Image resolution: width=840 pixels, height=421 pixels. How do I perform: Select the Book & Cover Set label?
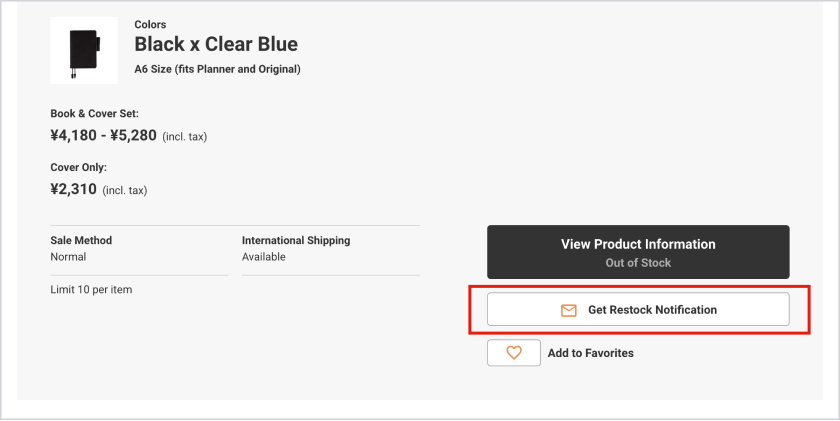[x=94, y=114]
